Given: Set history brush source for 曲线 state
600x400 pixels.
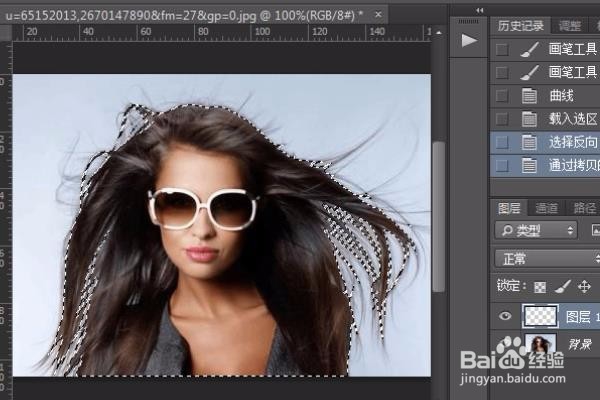Looking at the screenshot, I should pos(502,96).
